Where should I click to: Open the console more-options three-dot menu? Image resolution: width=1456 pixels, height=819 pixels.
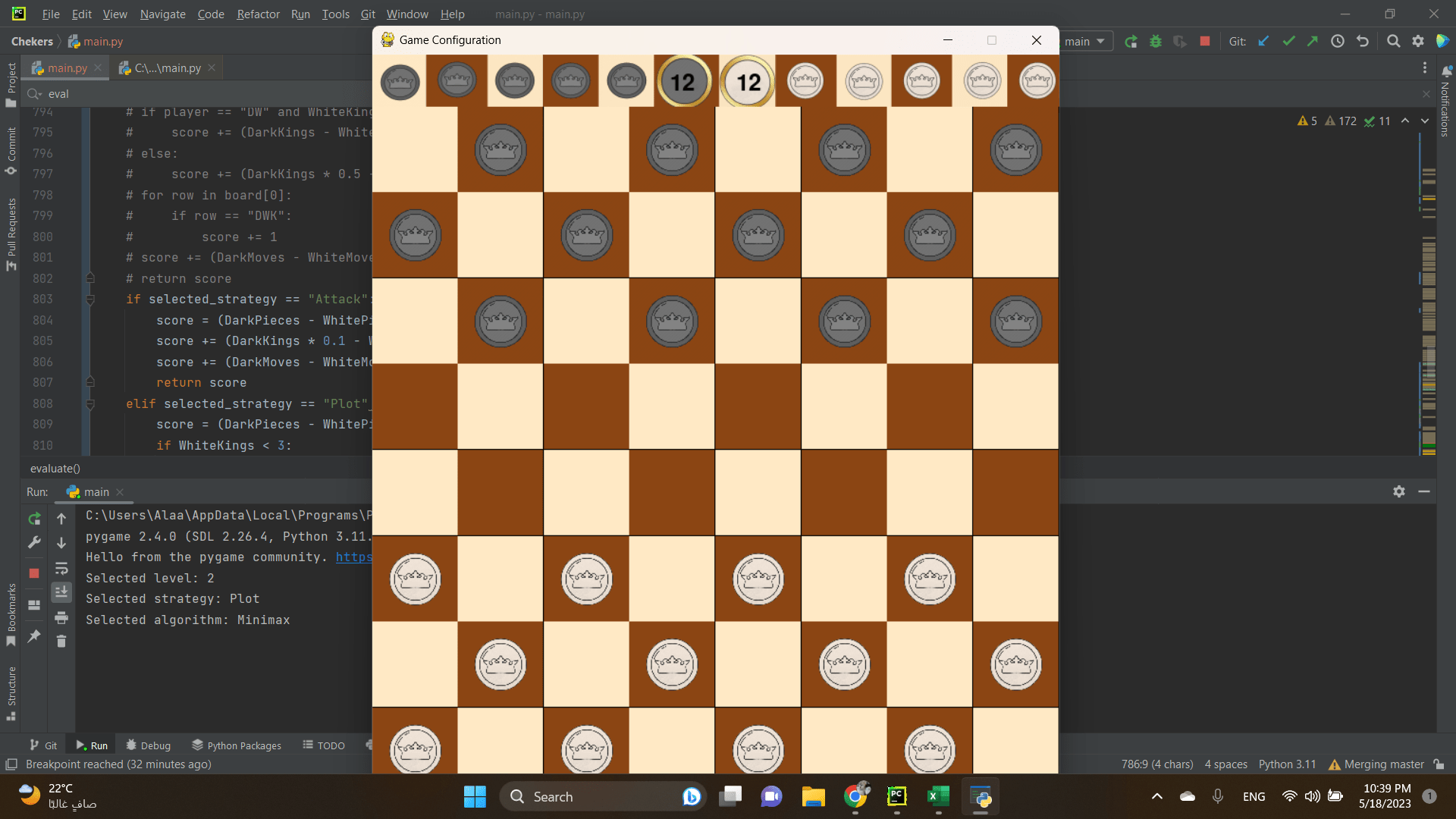(x=1426, y=67)
